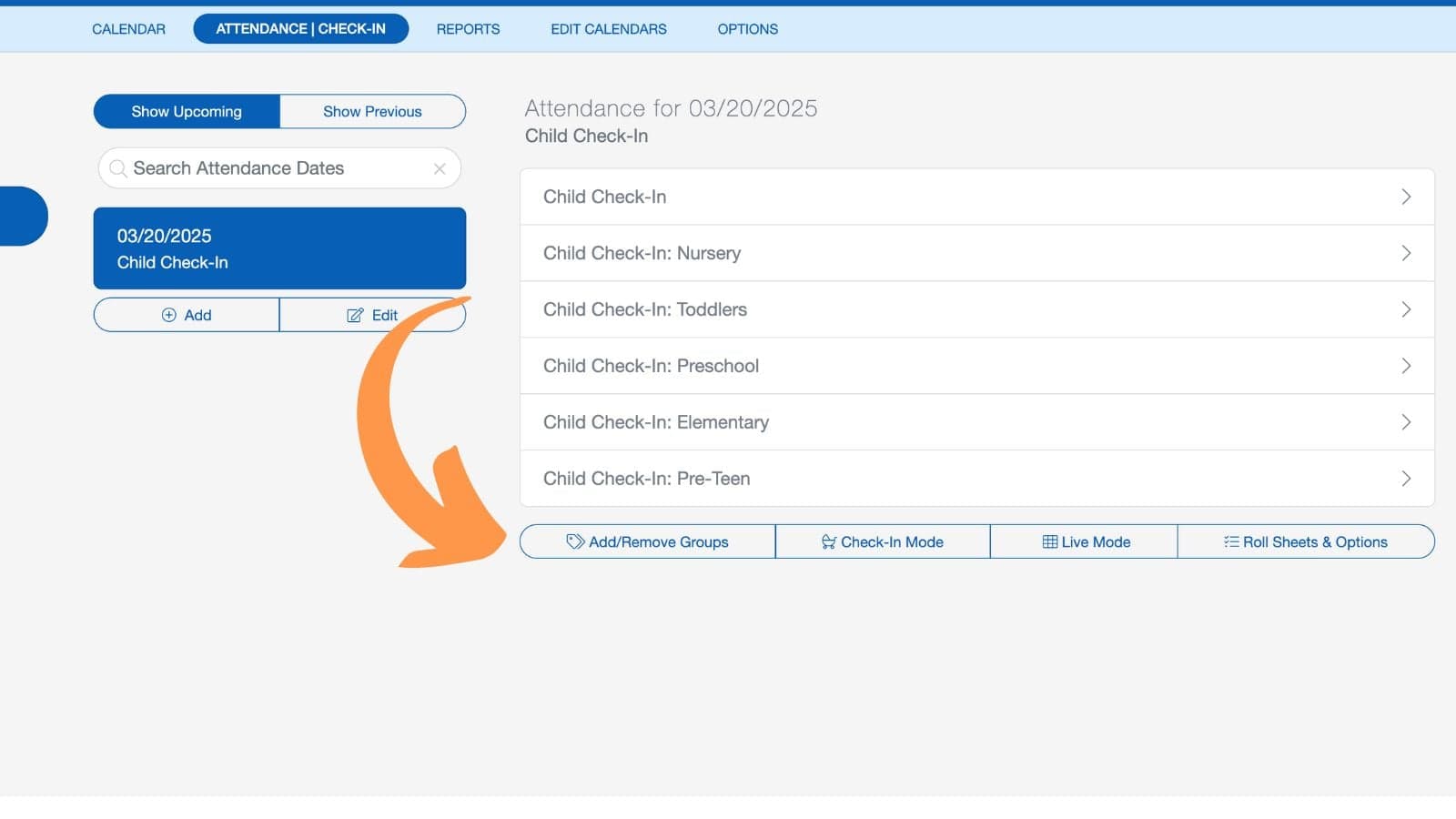This screenshot has width=1456, height=819.
Task: Open Child Check-In: Elementary group
Action: pyautogui.click(x=977, y=422)
